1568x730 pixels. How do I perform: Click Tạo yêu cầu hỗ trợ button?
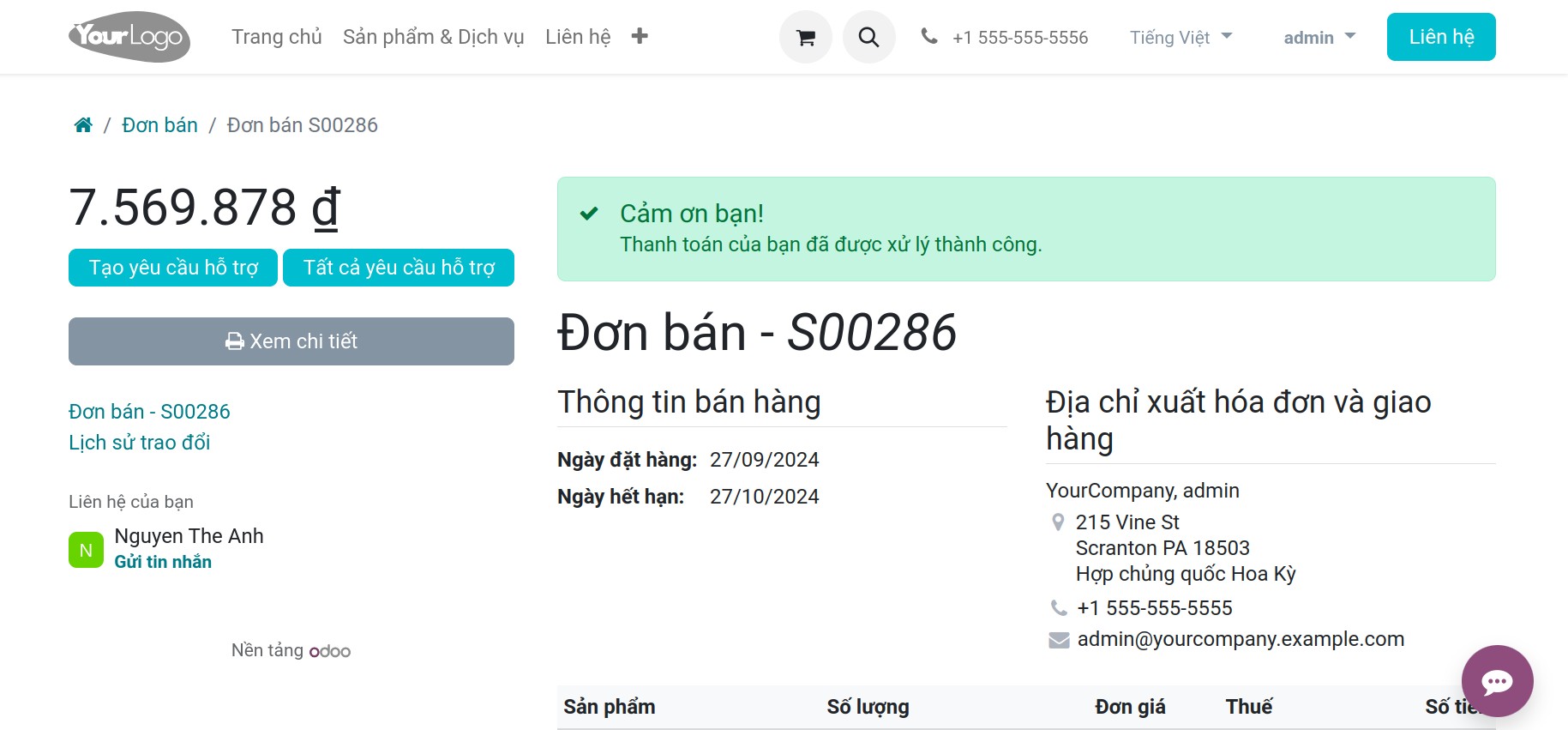(173, 268)
